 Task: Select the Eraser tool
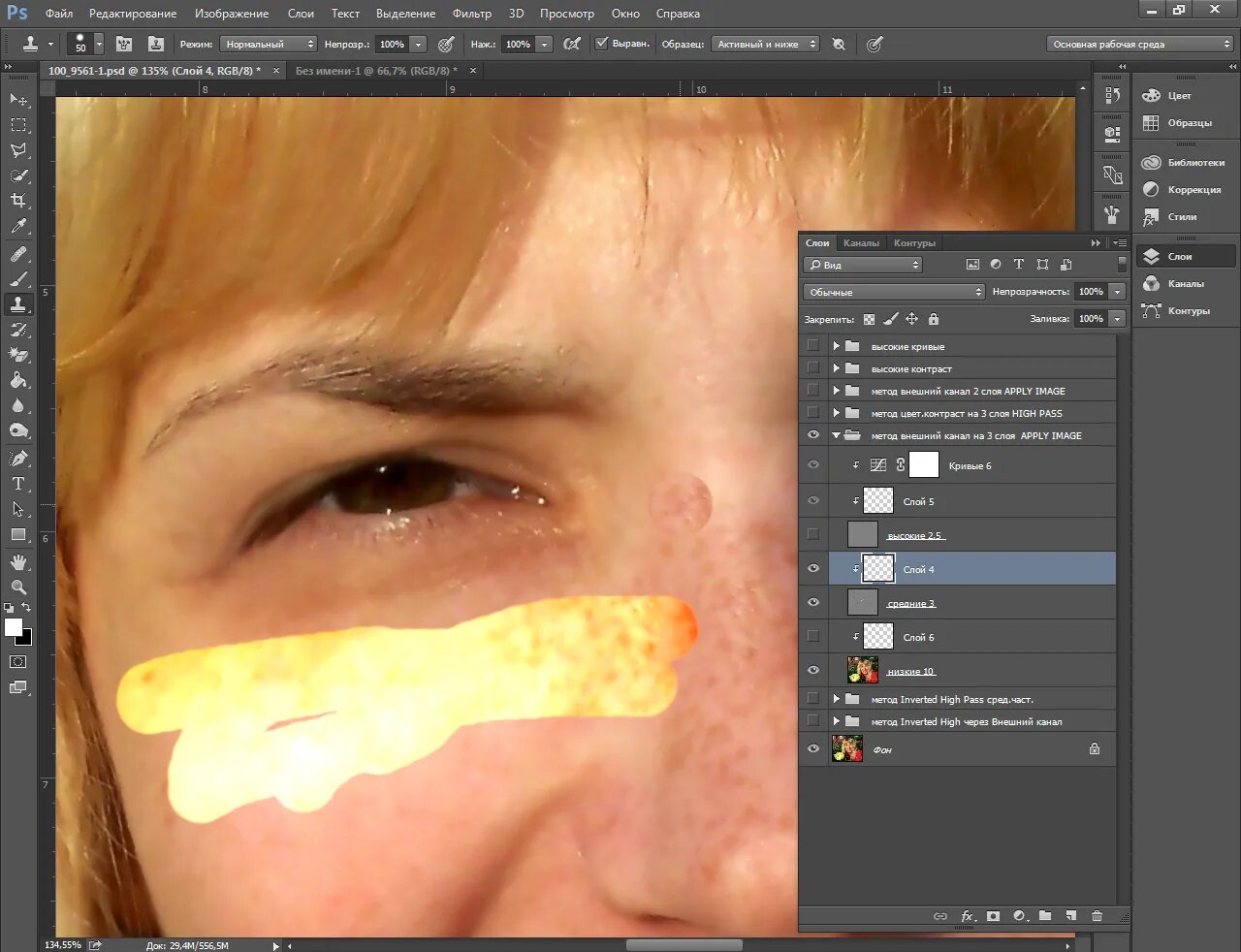click(18, 355)
